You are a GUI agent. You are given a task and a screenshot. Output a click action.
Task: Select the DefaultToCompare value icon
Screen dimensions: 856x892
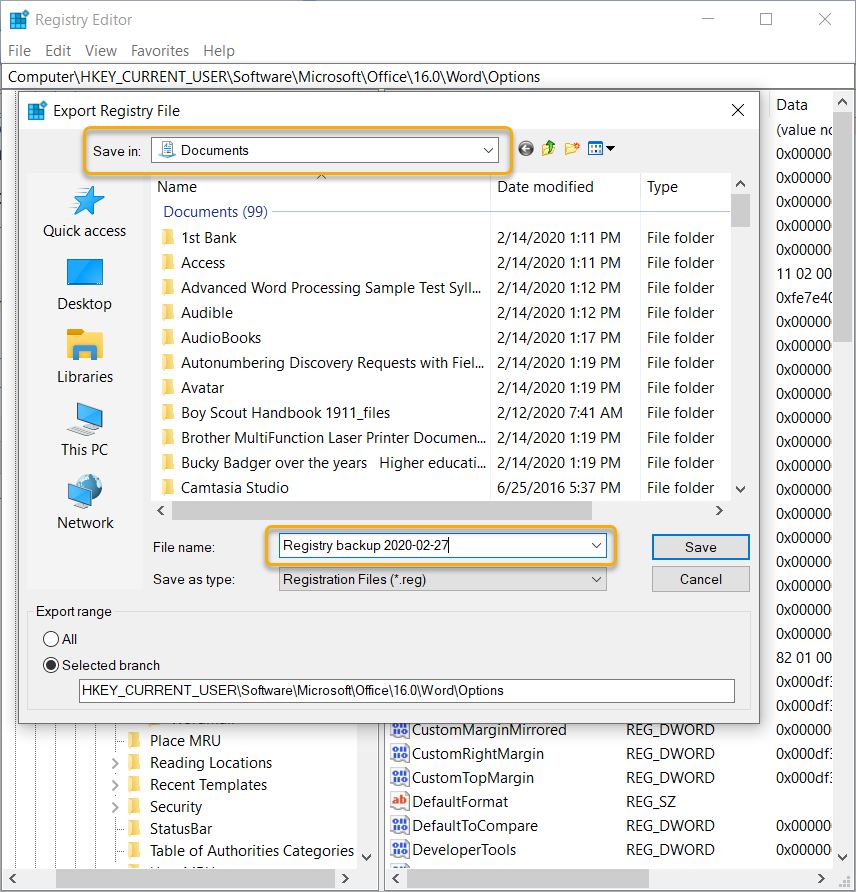[x=399, y=825]
